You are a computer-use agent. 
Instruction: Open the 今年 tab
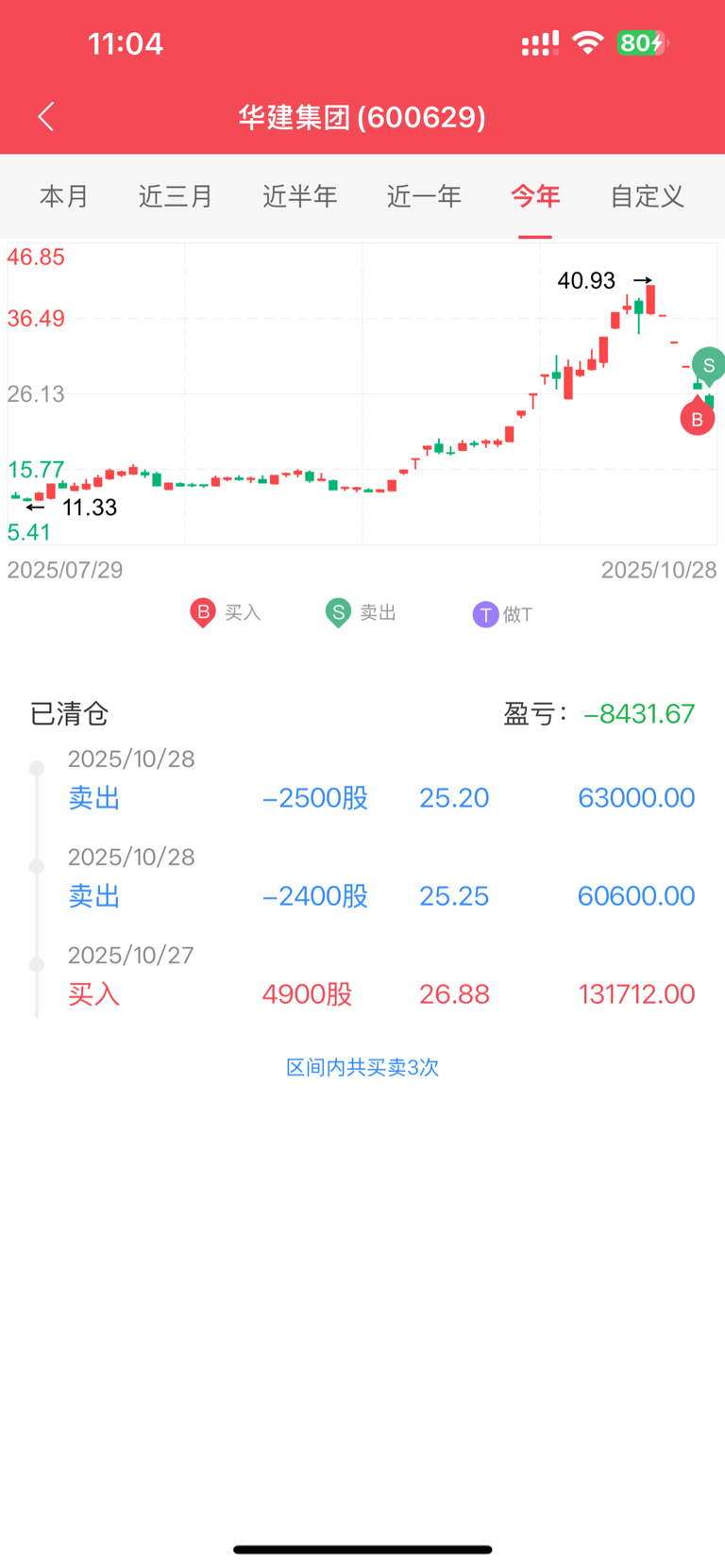[x=535, y=196]
